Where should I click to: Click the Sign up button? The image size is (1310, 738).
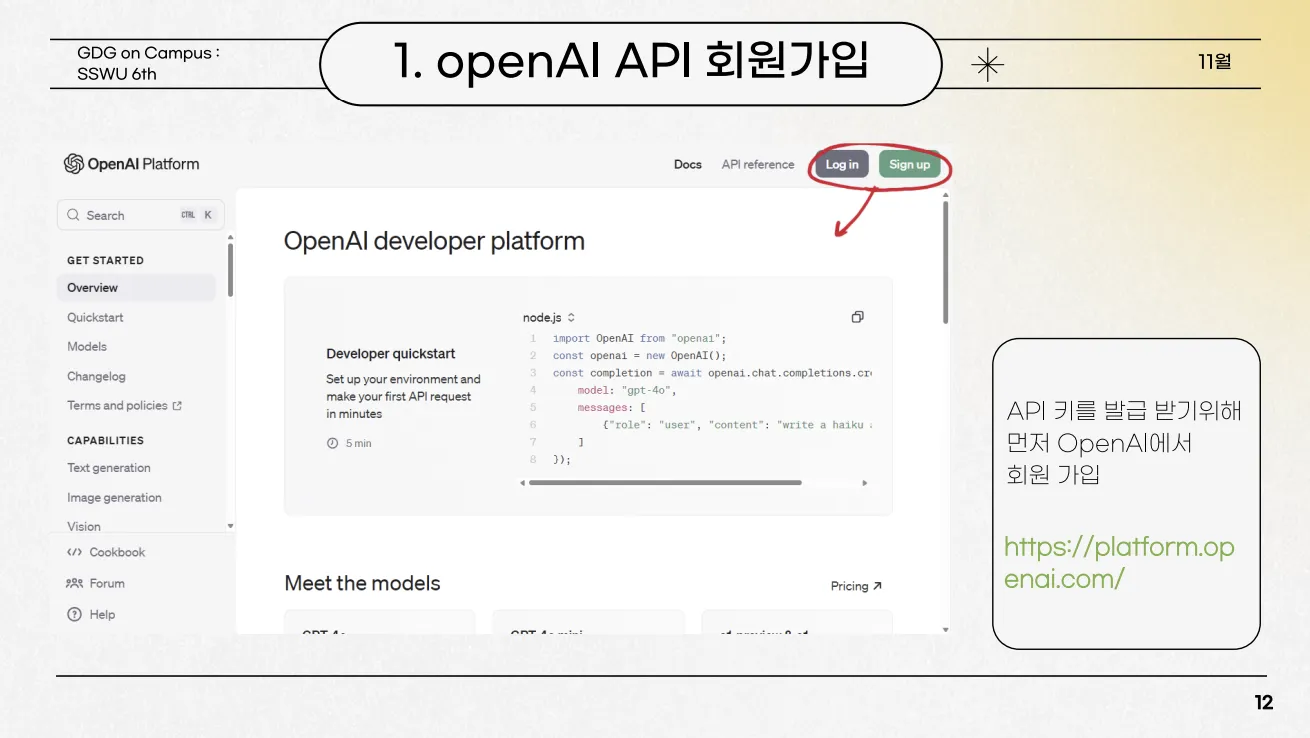pos(909,165)
